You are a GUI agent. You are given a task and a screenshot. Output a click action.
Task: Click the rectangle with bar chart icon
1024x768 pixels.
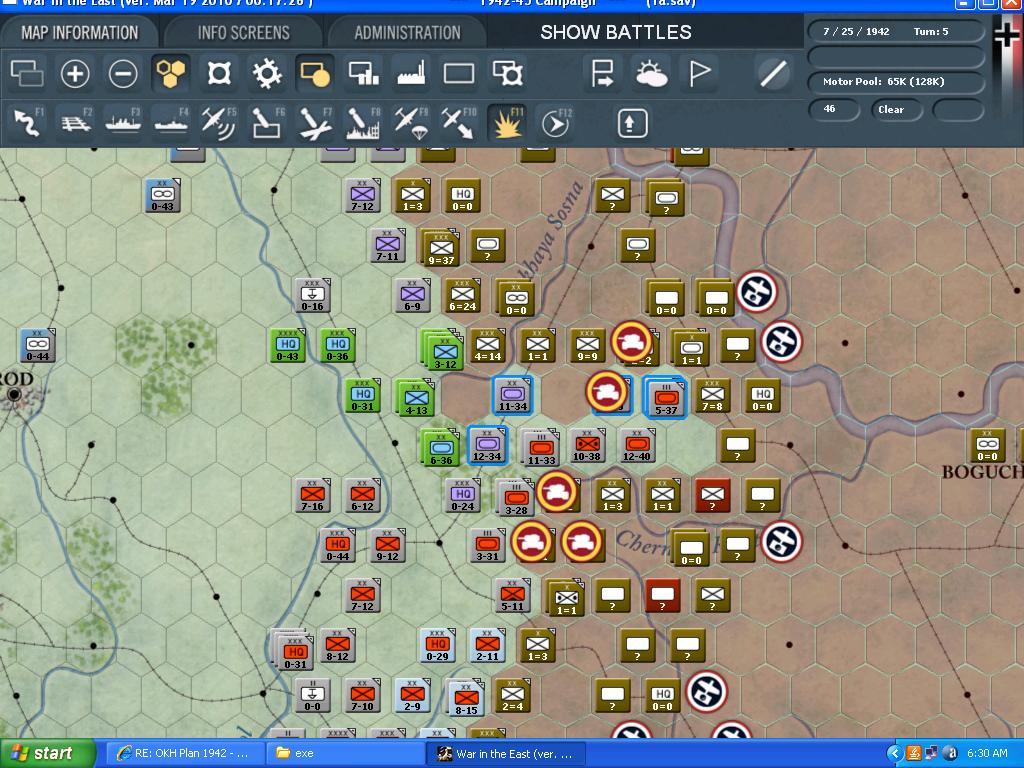pos(363,73)
